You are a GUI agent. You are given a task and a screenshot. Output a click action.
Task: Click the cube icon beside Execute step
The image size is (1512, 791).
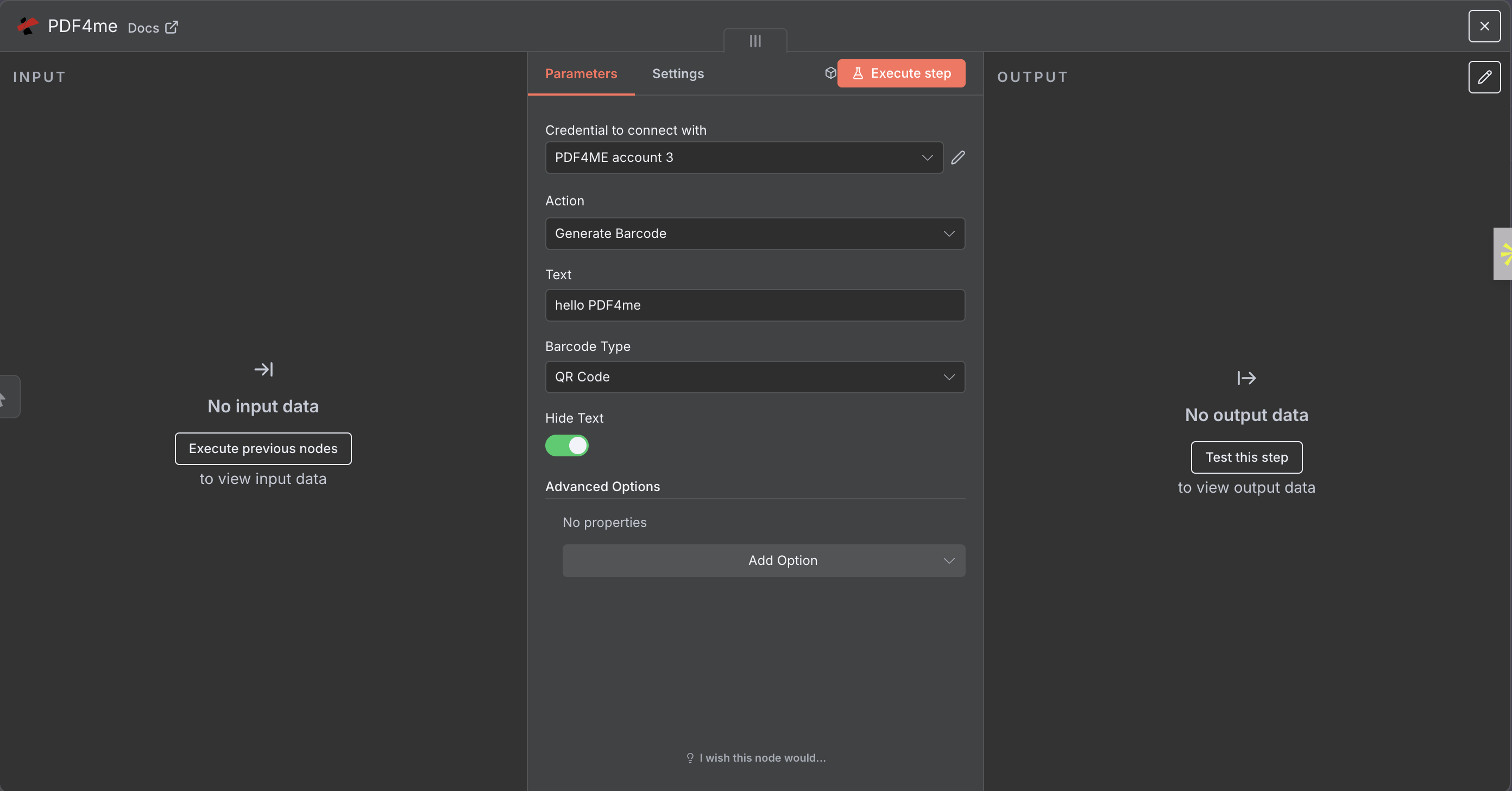coord(830,73)
